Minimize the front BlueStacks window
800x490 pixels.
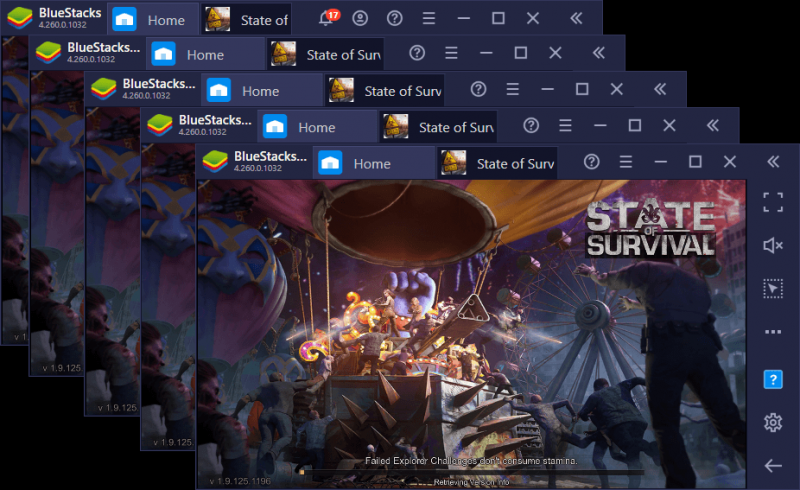pos(661,162)
